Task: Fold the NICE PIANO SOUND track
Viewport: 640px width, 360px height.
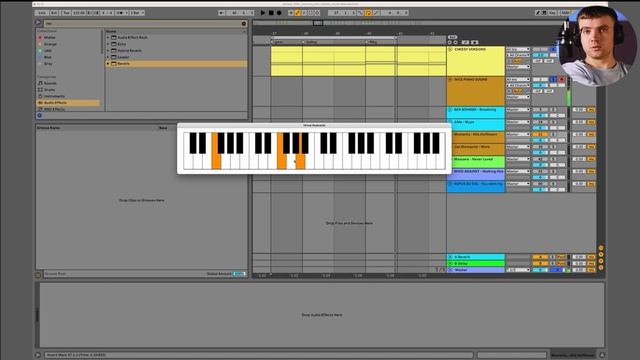Action: pyautogui.click(x=450, y=80)
